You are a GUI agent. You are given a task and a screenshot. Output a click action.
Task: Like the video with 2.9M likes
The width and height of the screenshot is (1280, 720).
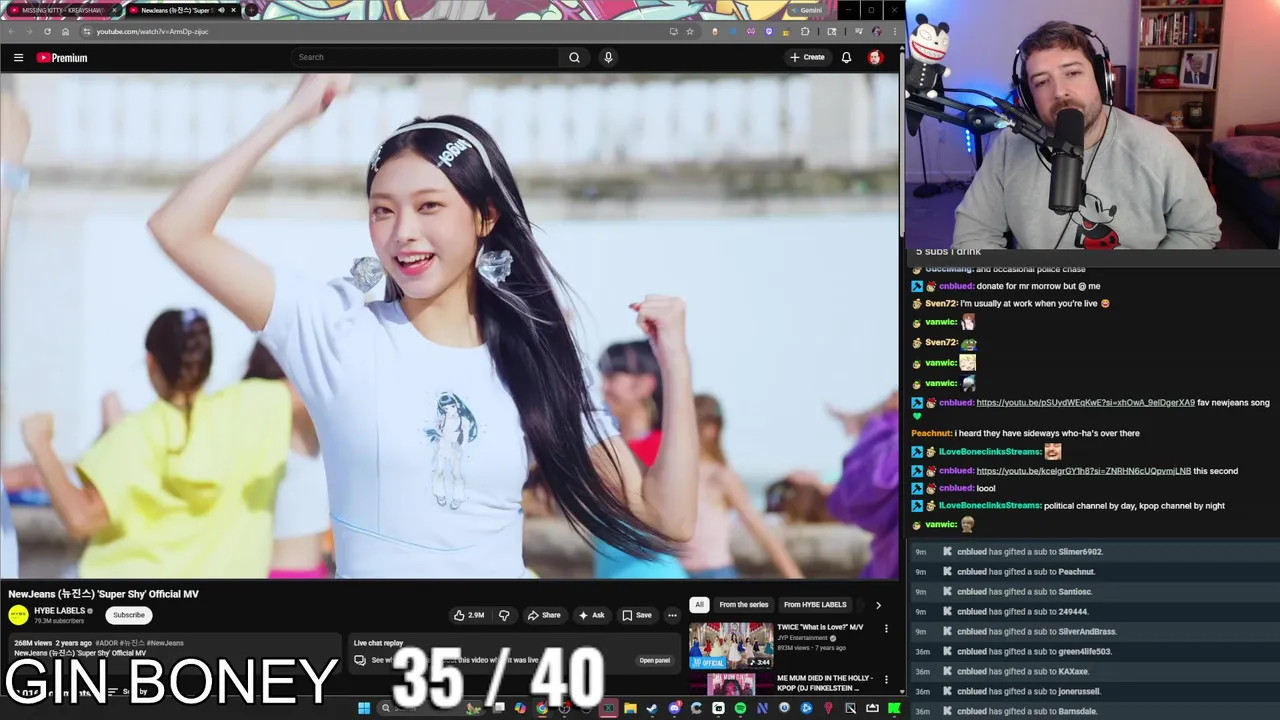(469, 615)
